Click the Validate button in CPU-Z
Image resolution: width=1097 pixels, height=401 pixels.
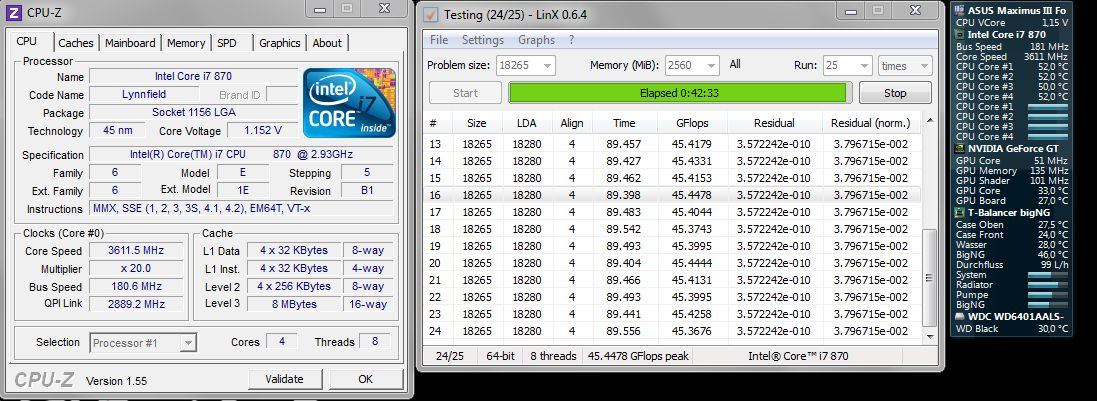point(284,379)
